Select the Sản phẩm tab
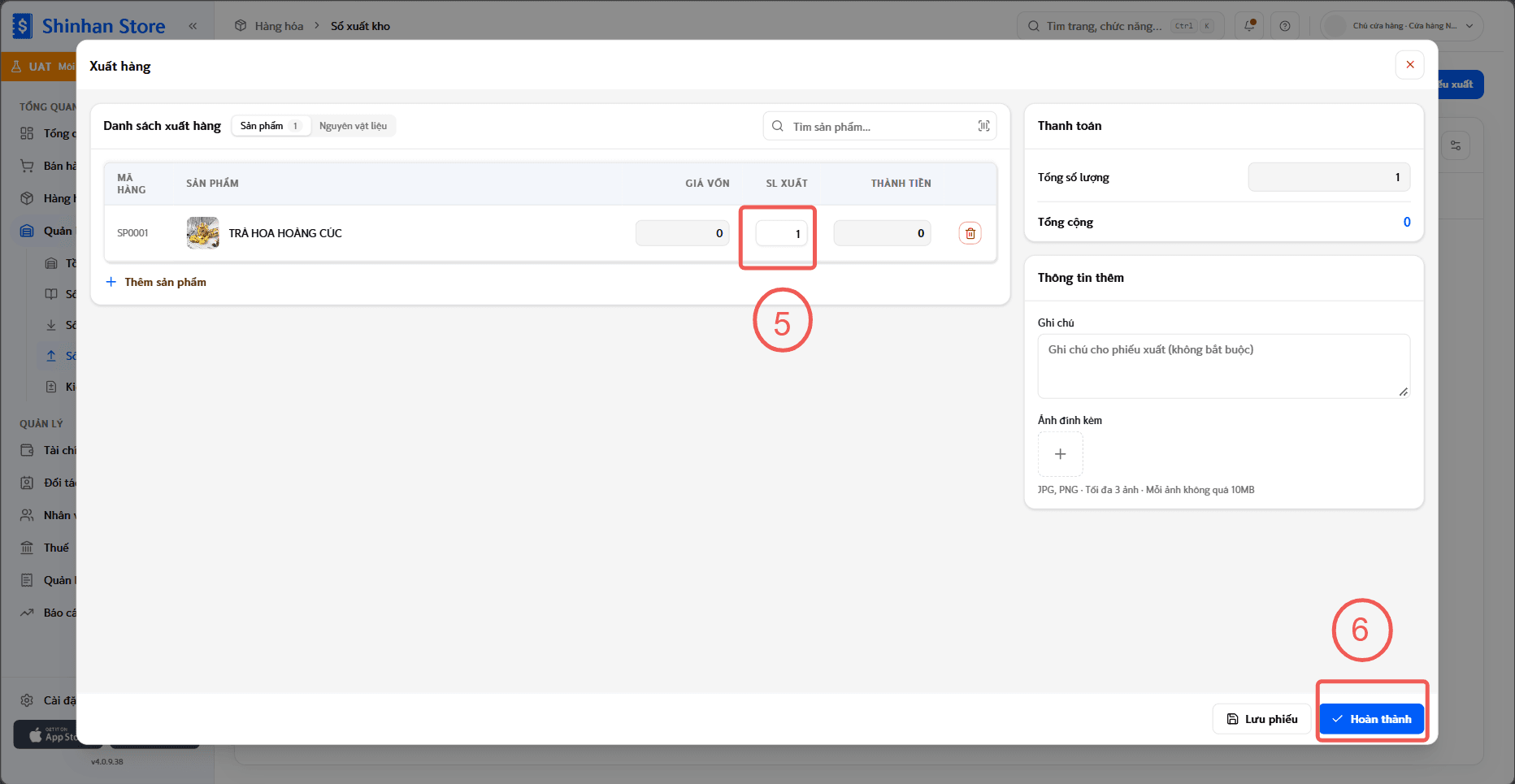Image resolution: width=1515 pixels, height=784 pixels. 271,126
